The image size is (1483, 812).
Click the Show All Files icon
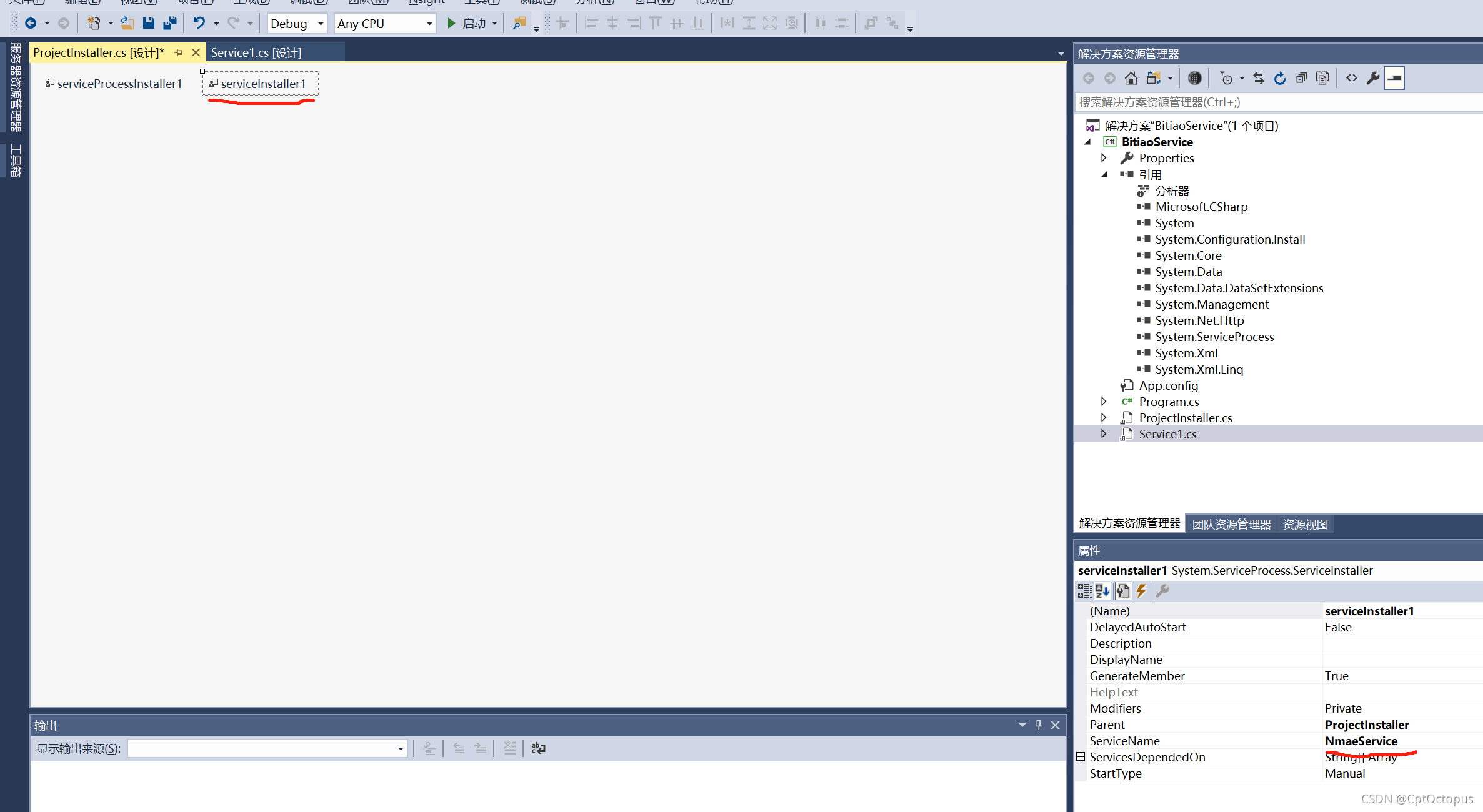pos(1322,78)
